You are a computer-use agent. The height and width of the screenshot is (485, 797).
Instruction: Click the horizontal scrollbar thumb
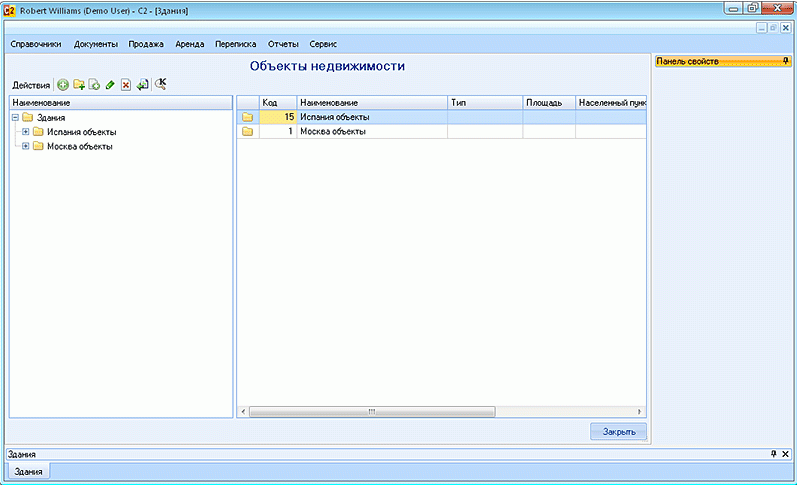(x=372, y=411)
